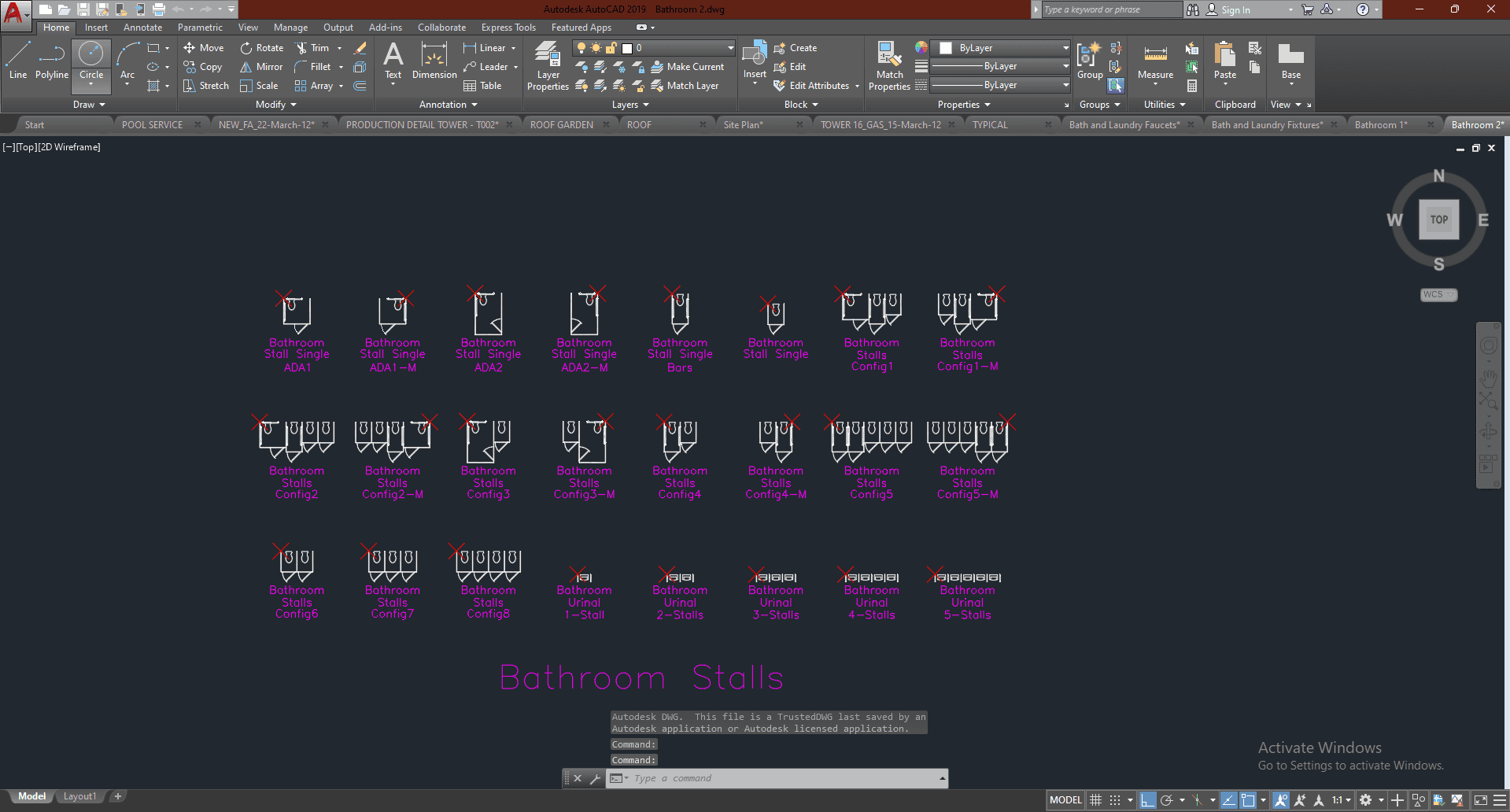Image resolution: width=1510 pixels, height=812 pixels.
Task: Expand the Draw panel flyout
Action: click(89, 105)
